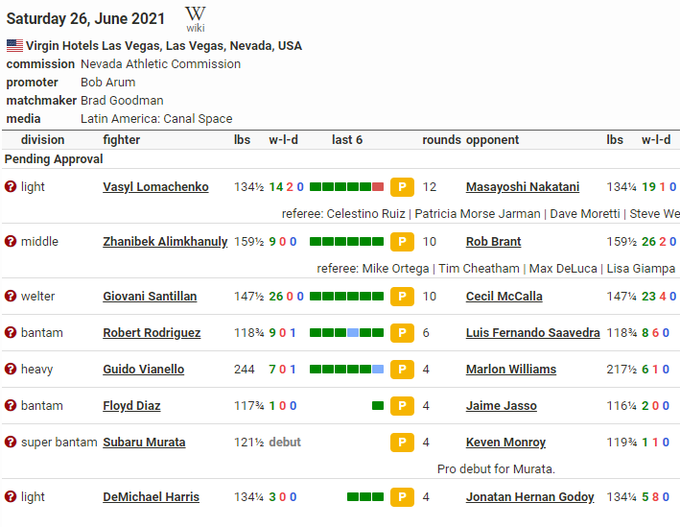Open Luis Fernando Saavedra profile
The width and height of the screenshot is (680, 527).
[533, 333]
